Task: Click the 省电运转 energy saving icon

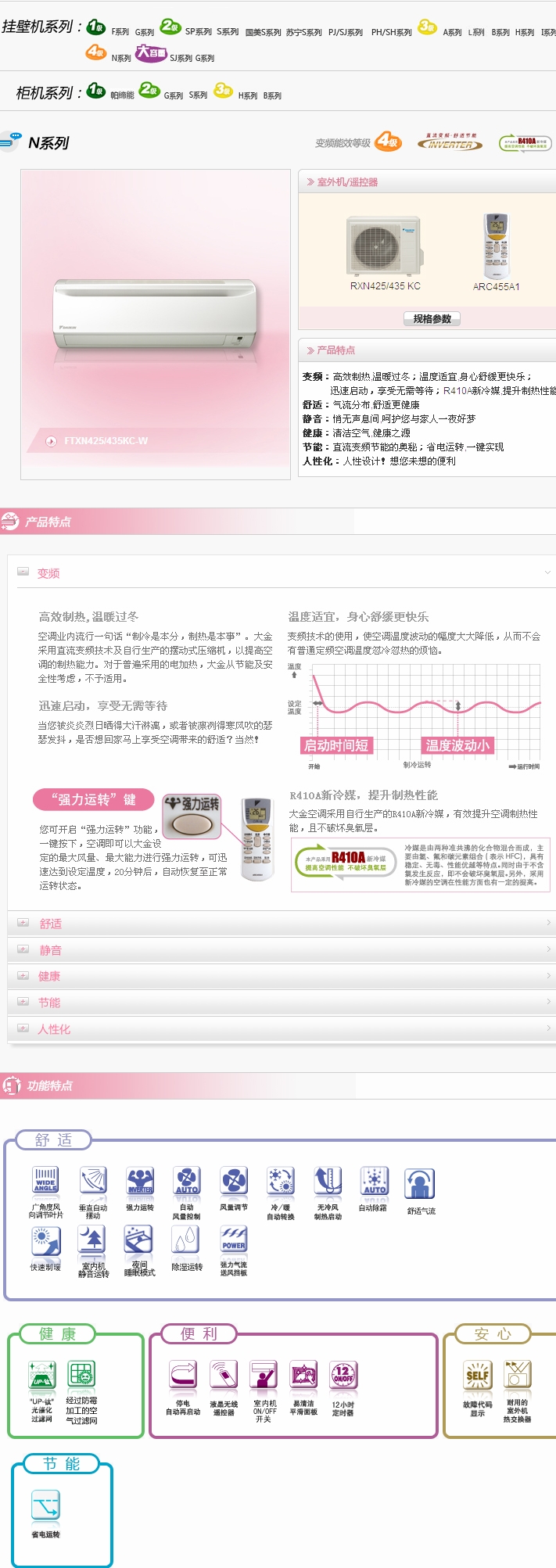Action: click(45, 1505)
